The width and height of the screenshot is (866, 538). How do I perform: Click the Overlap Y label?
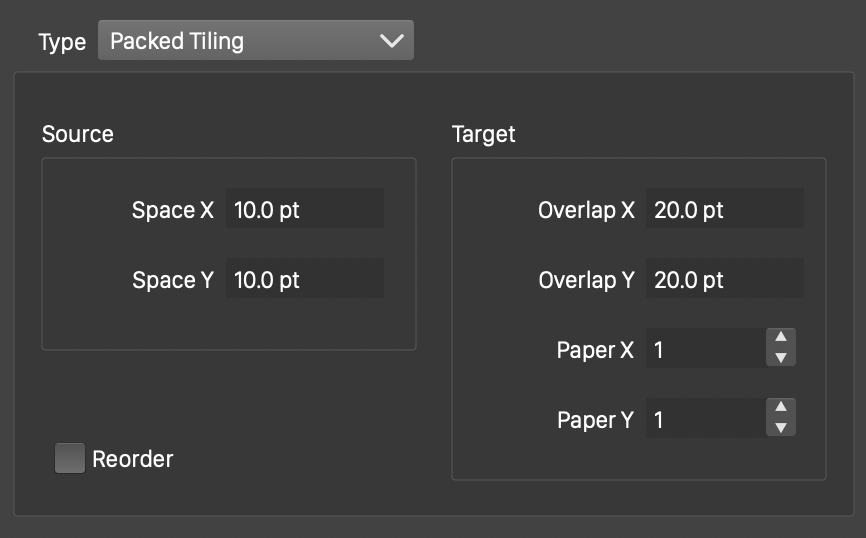pos(586,280)
